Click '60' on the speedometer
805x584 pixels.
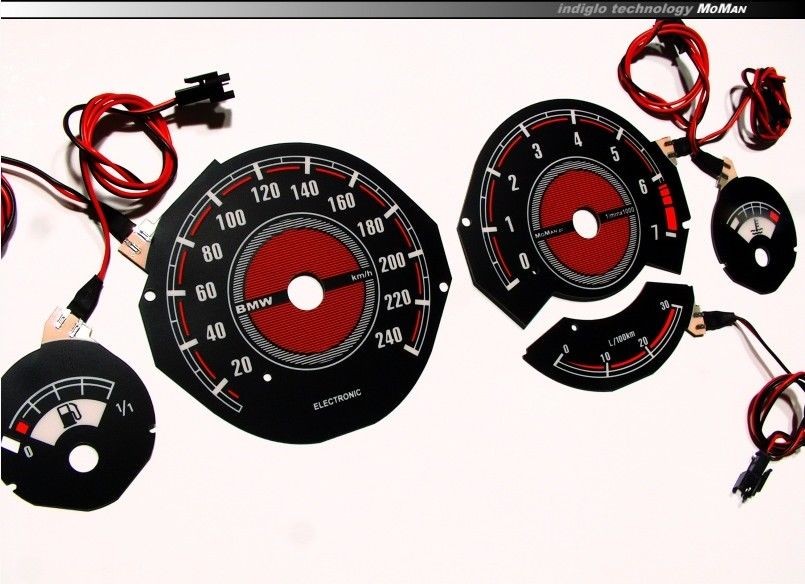tap(206, 291)
